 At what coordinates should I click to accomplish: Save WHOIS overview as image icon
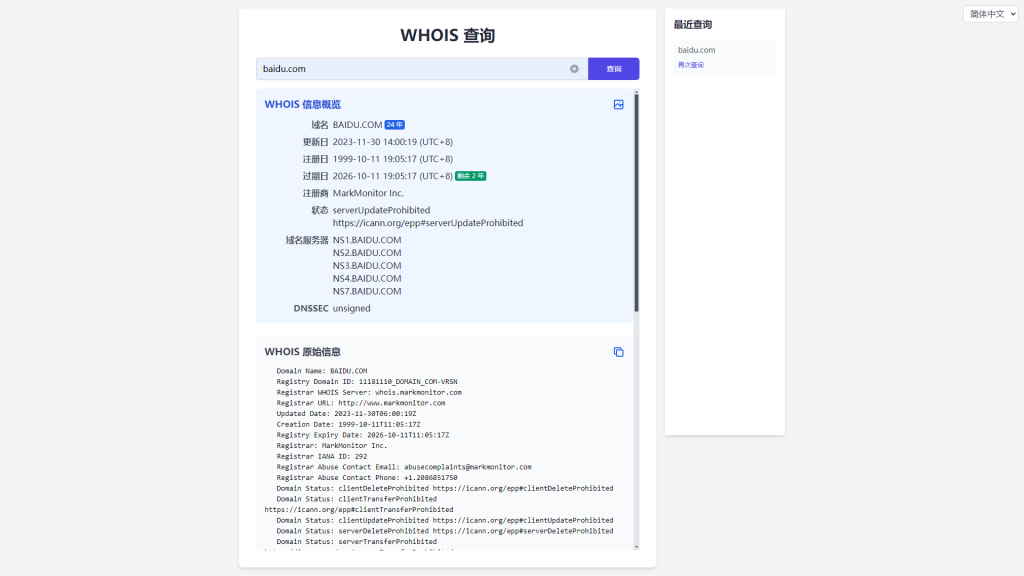click(618, 104)
